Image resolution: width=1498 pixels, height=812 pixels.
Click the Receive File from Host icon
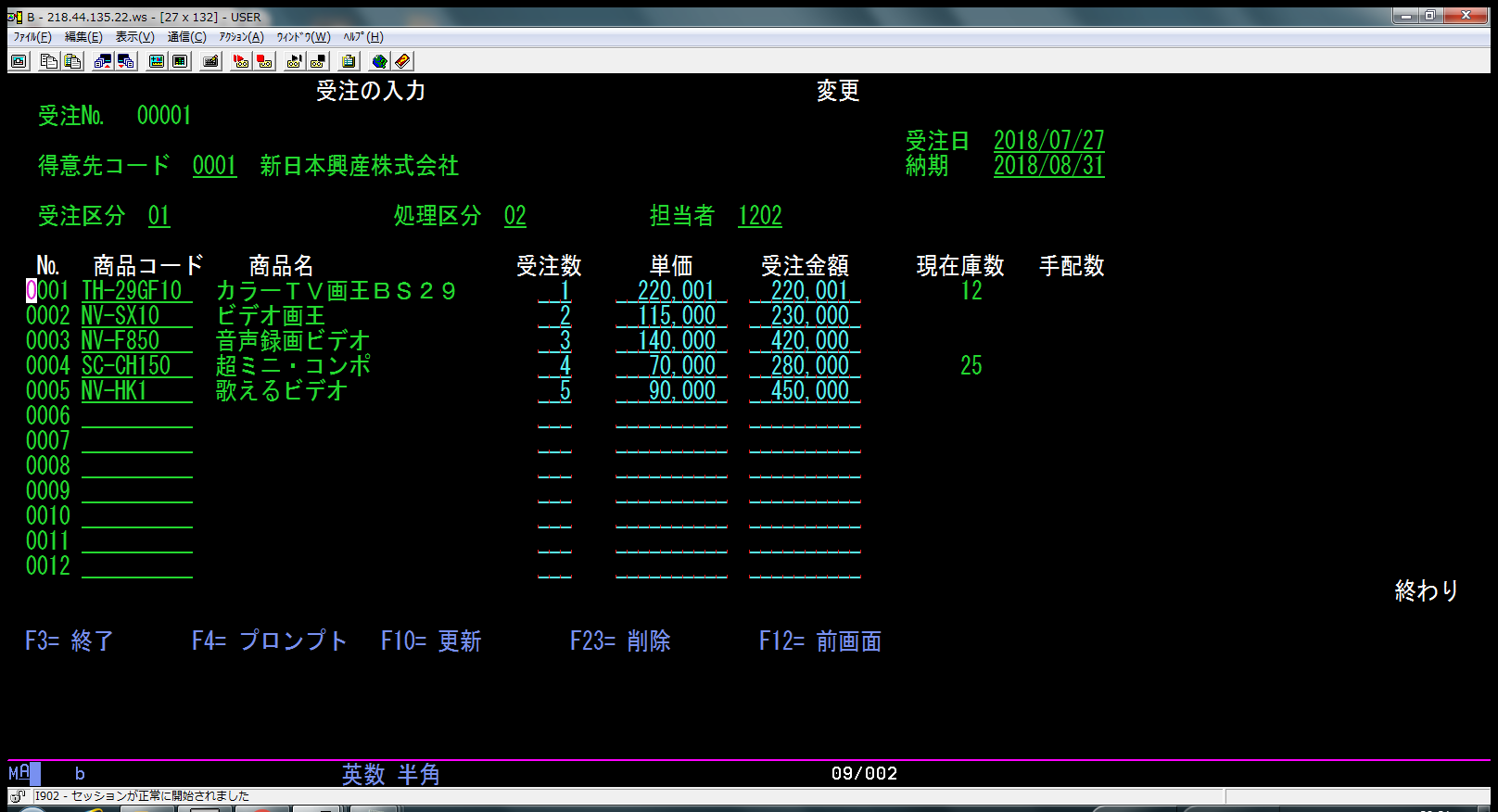(126, 61)
